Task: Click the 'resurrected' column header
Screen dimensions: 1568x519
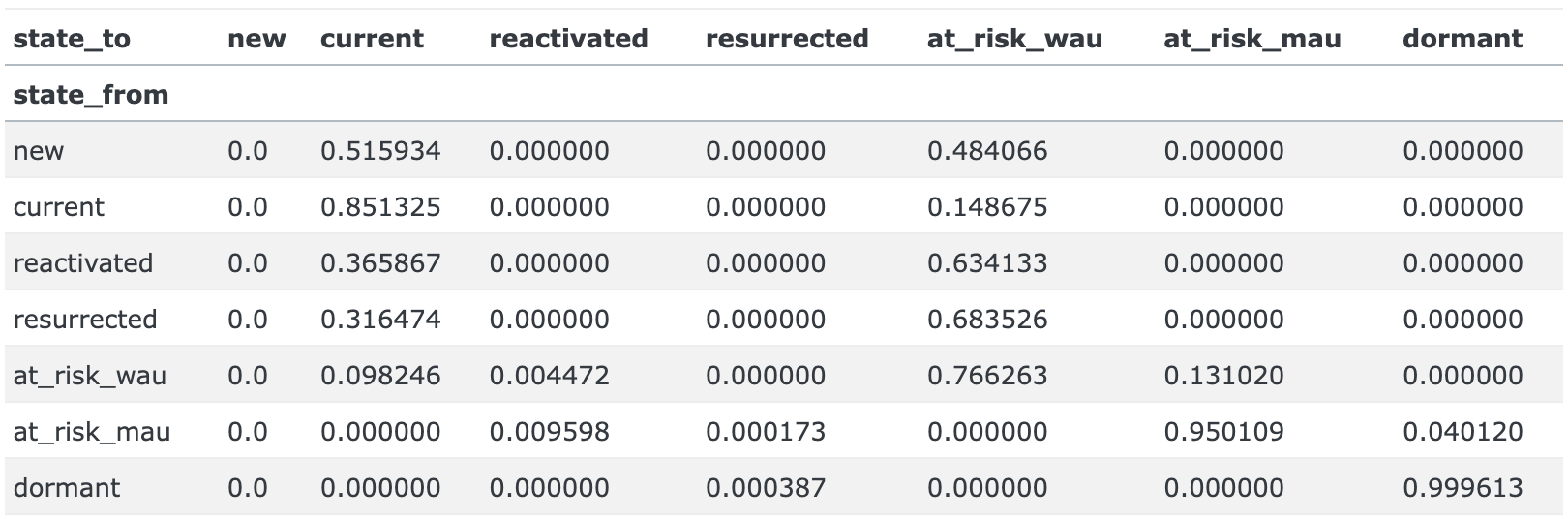Action: pos(786,39)
